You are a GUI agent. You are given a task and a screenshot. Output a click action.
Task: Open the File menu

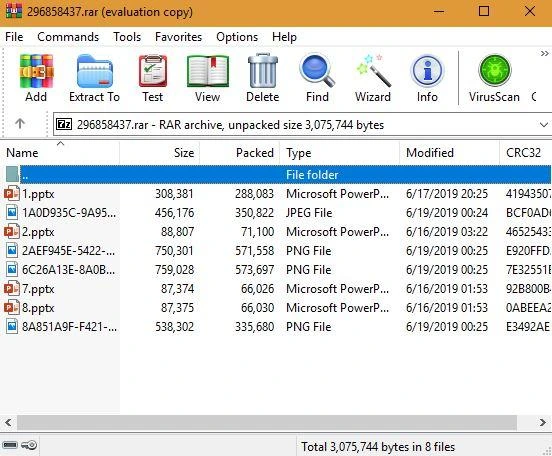[14, 37]
